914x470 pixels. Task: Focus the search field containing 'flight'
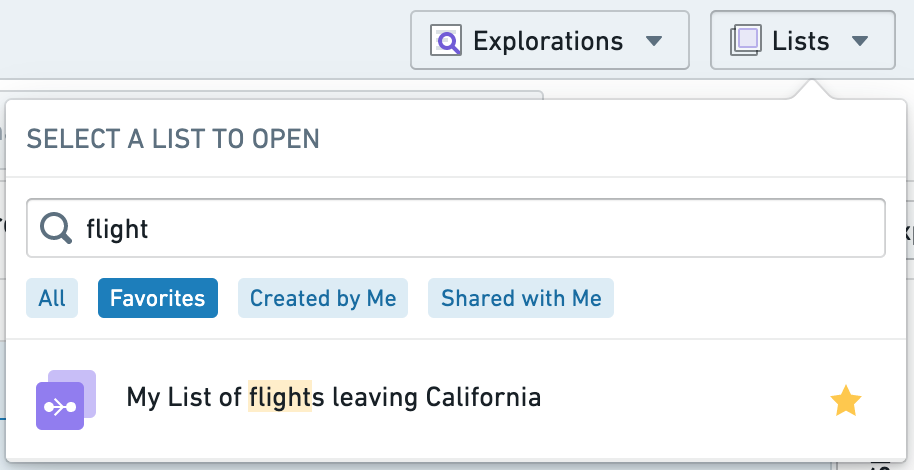coord(456,228)
